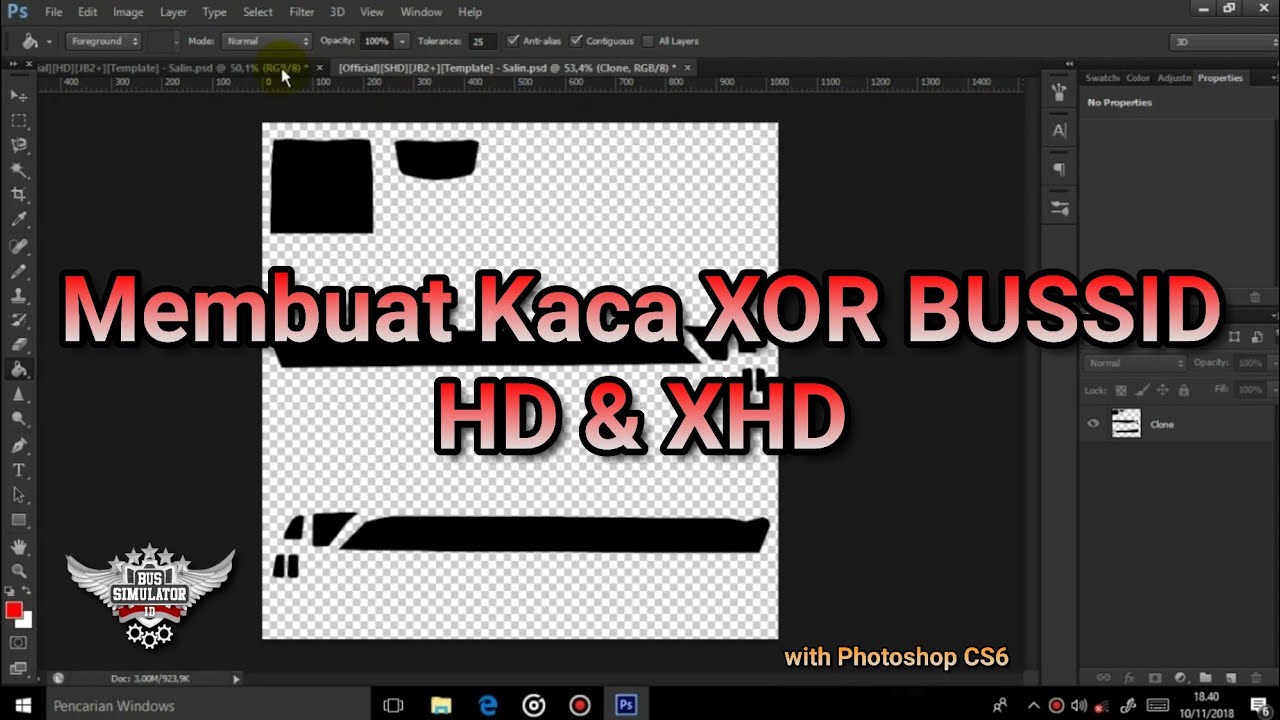1280x720 pixels.
Task: Select the History Brush tool
Action: pos(18,320)
